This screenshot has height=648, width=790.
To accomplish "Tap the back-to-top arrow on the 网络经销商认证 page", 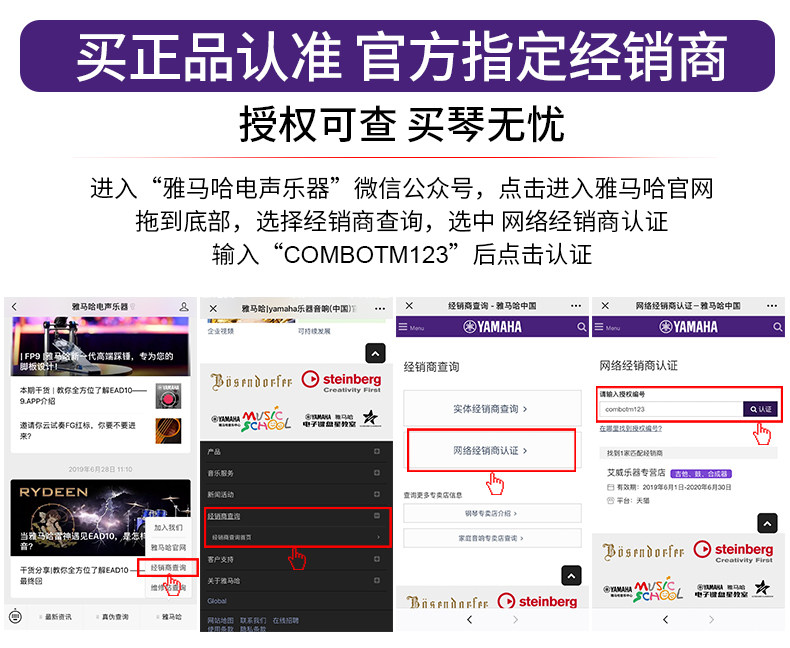I will click(767, 524).
